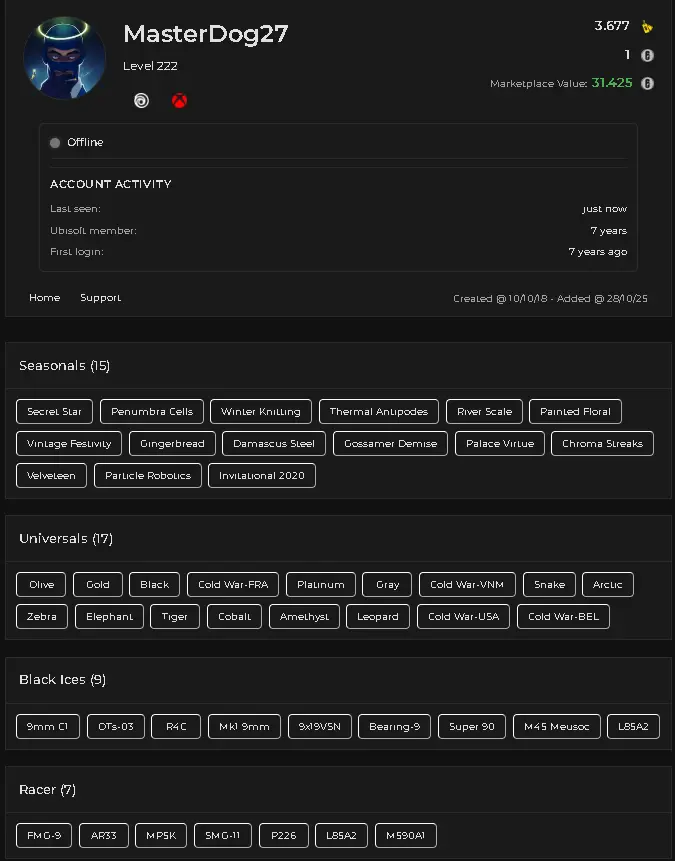Click the M590A1 Racer tag

point(405,835)
